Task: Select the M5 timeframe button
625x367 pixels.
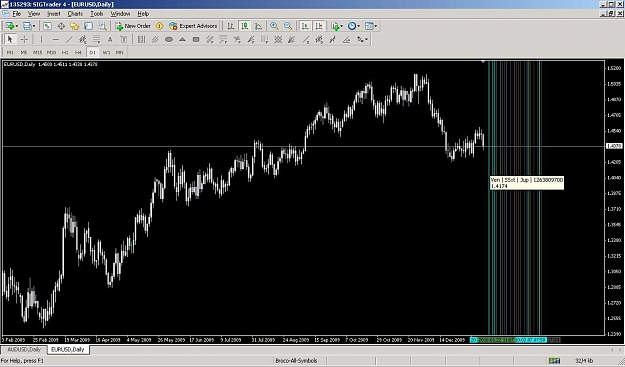Action: pyautogui.click(x=24, y=52)
